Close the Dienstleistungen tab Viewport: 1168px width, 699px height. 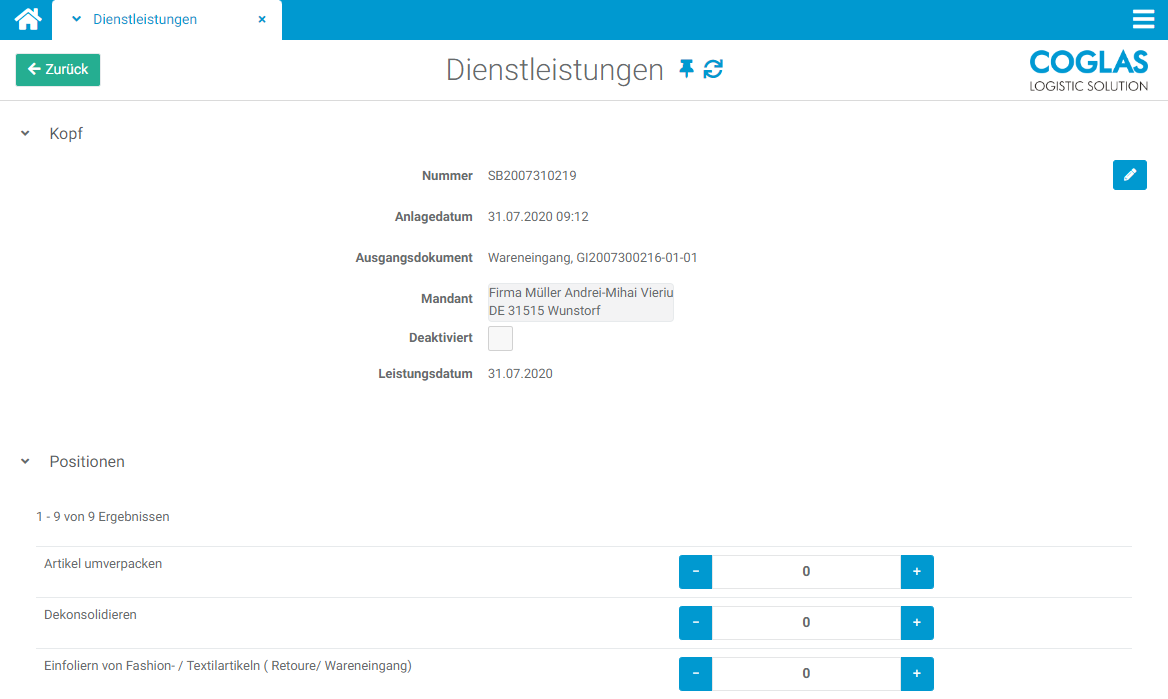click(x=262, y=19)
